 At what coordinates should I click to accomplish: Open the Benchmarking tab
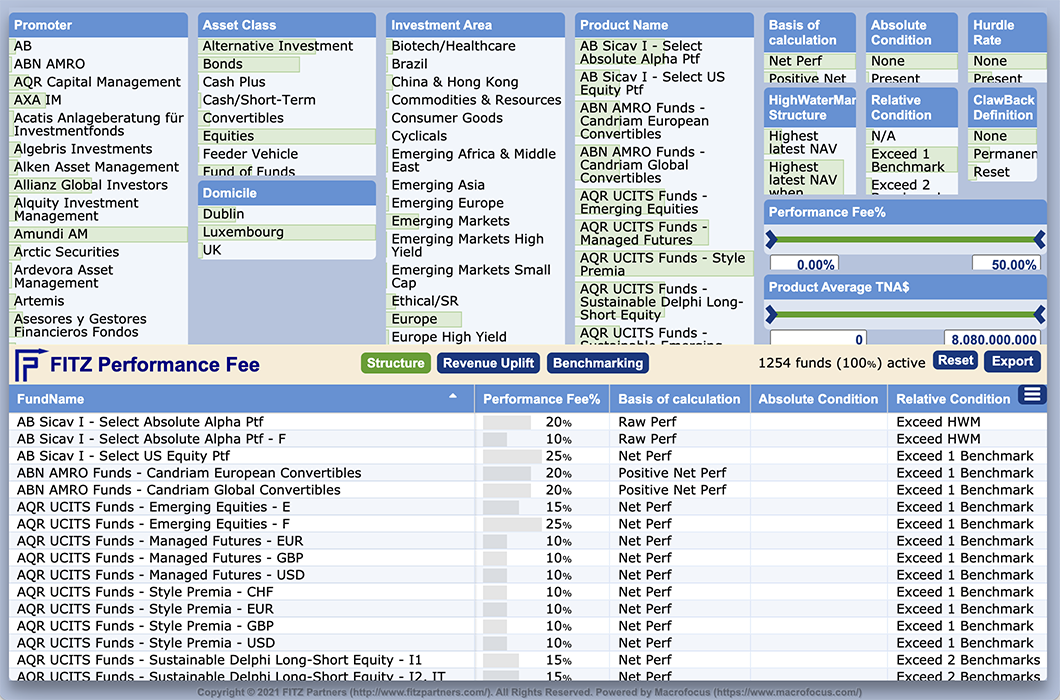(598, 363)
